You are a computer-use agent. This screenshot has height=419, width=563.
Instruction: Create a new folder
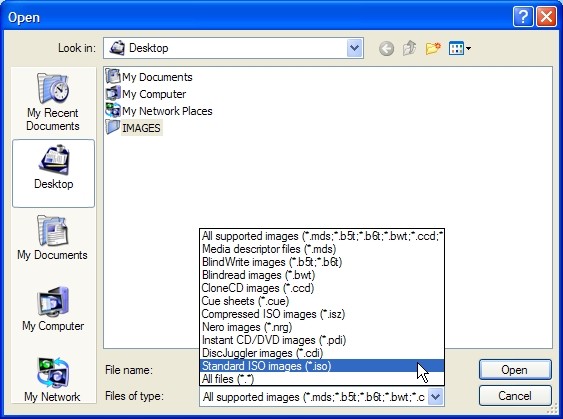433,48
